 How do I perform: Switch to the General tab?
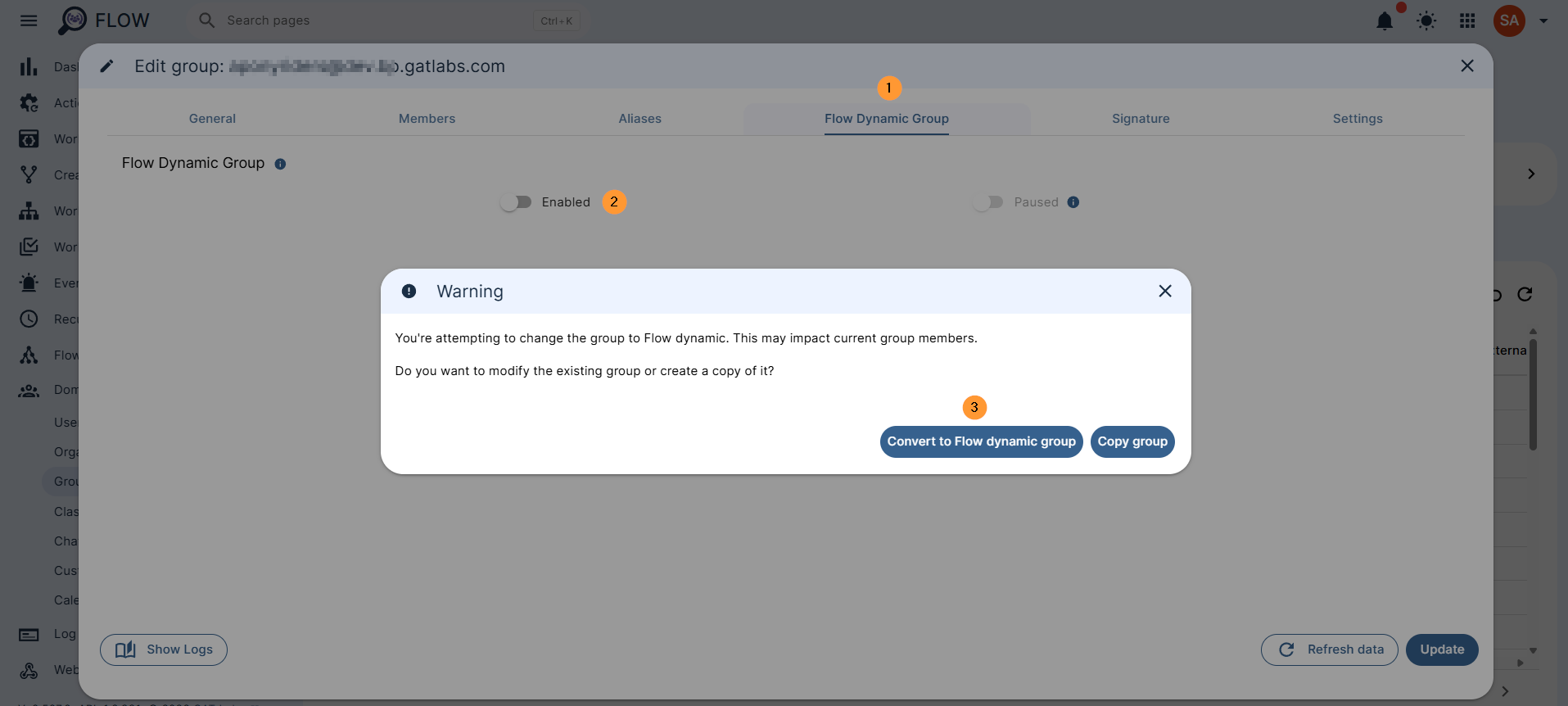tap(212, 119)
